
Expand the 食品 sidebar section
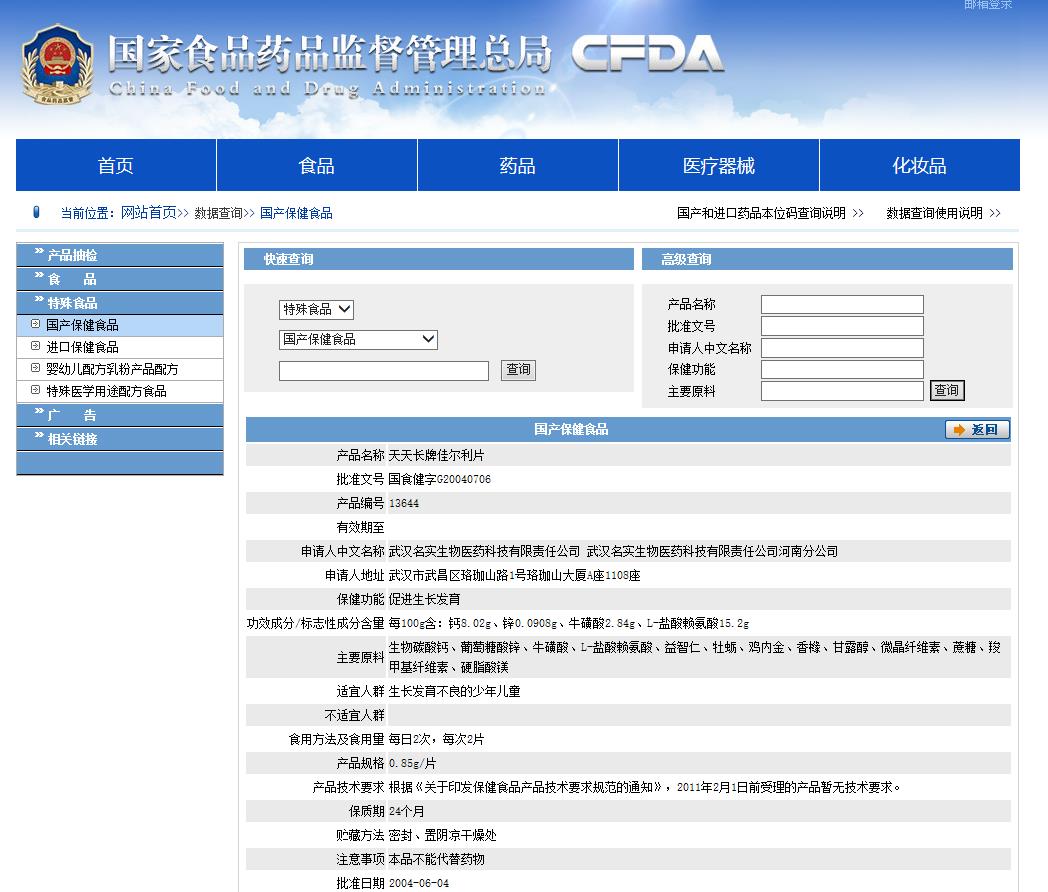tap(120, 279)
